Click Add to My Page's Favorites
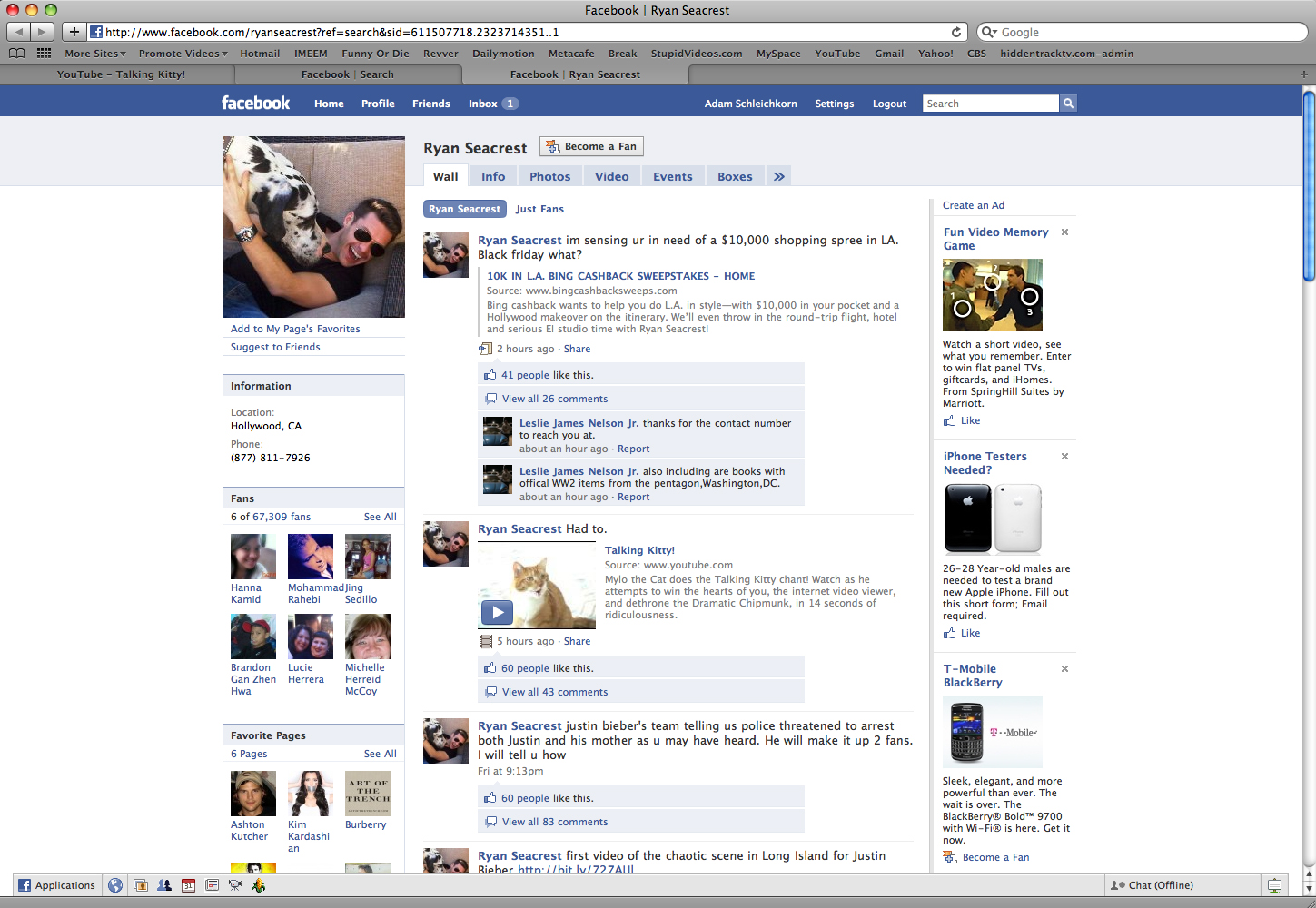This screenshot has width=1316, height=908. tap(295, 329)
